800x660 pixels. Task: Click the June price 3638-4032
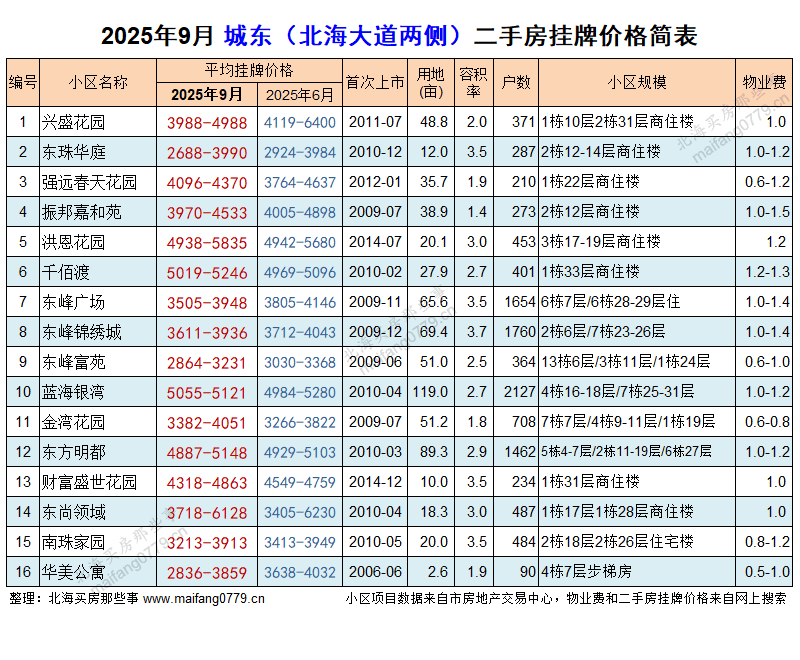point(299,573)
